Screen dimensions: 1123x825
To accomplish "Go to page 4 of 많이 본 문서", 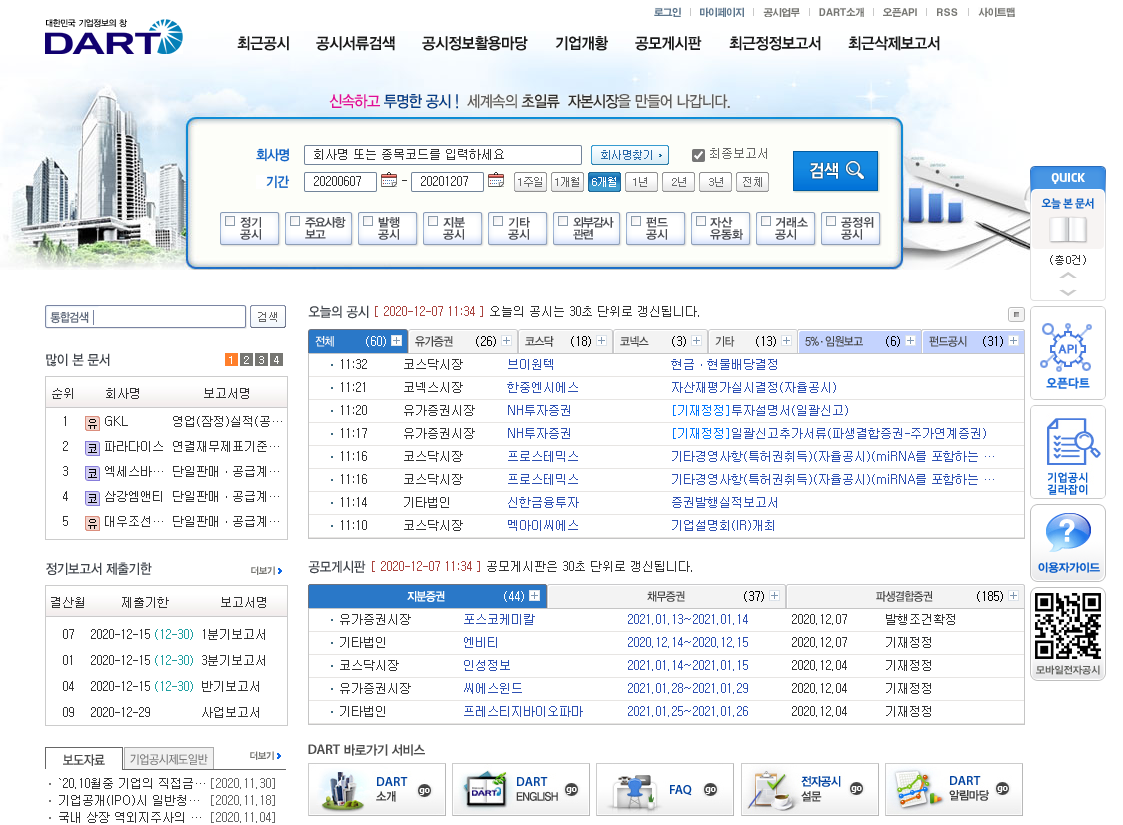I will 276,360.
